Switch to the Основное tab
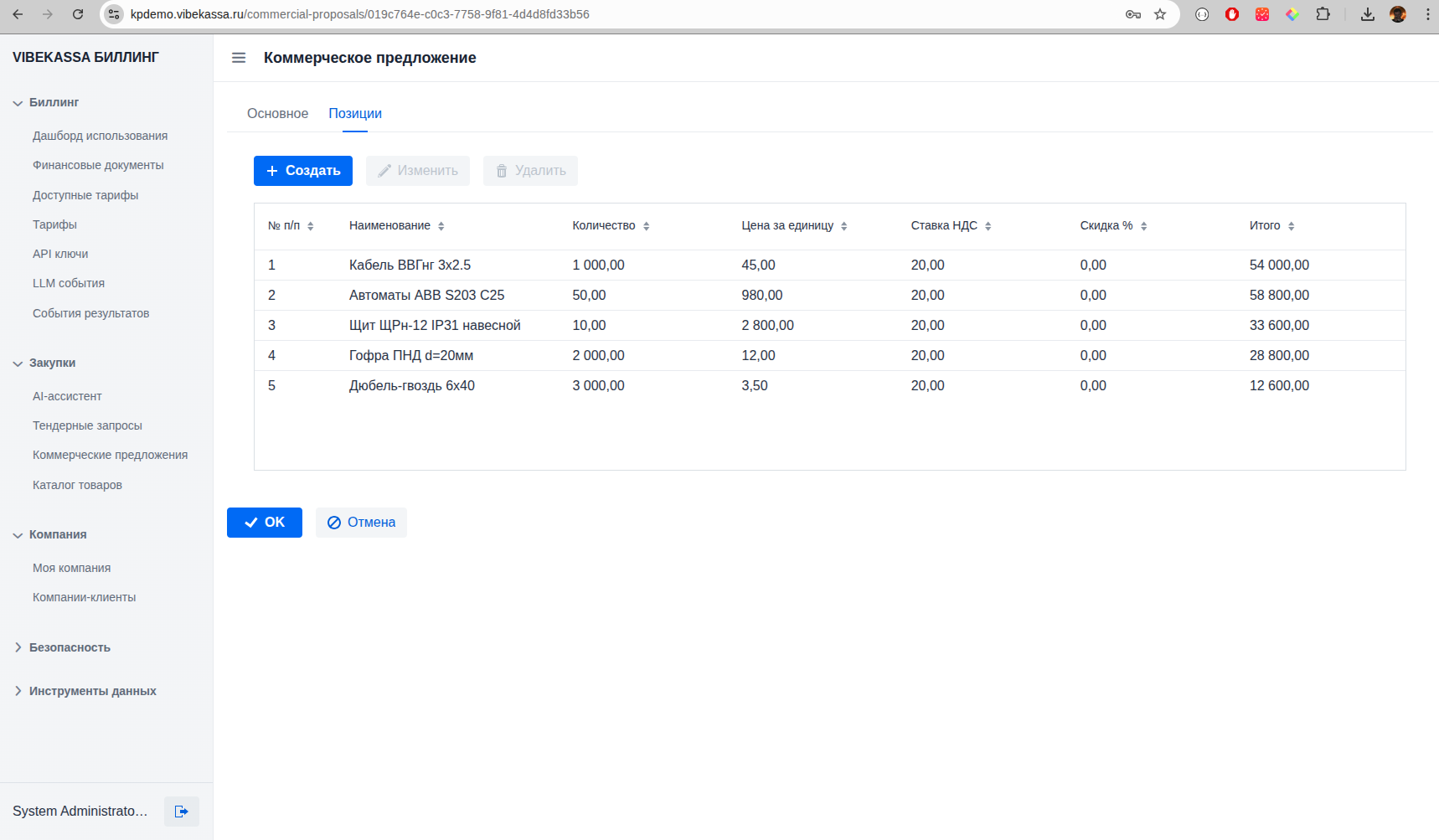 [277, 114]
